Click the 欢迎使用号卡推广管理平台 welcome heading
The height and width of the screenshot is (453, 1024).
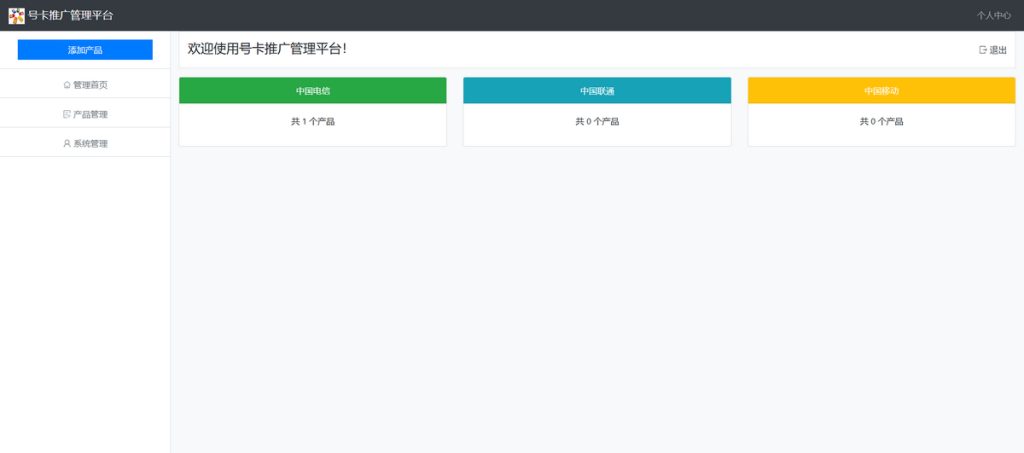tap(267, 49)
